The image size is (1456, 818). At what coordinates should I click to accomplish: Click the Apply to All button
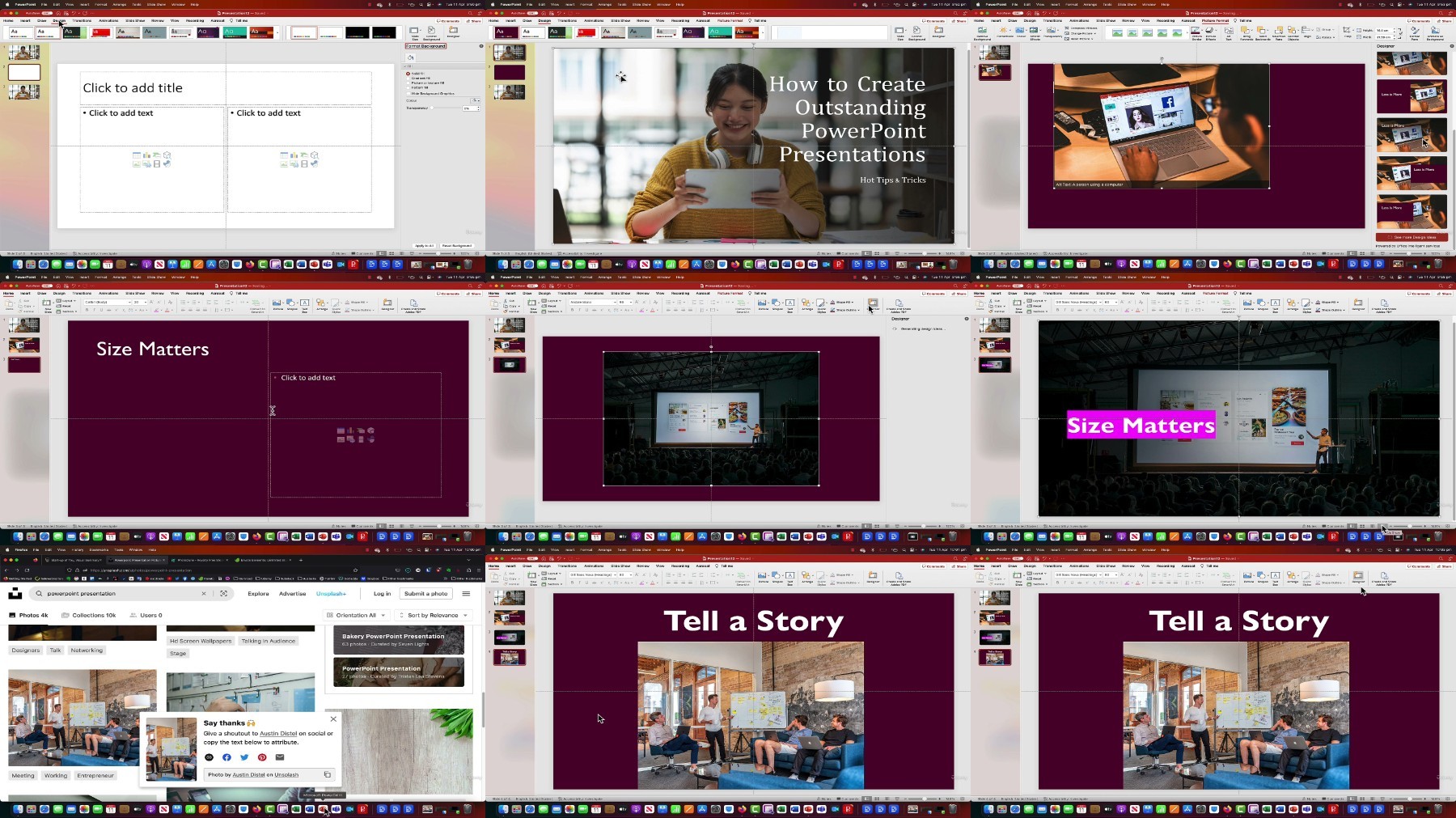pos(424,245)
